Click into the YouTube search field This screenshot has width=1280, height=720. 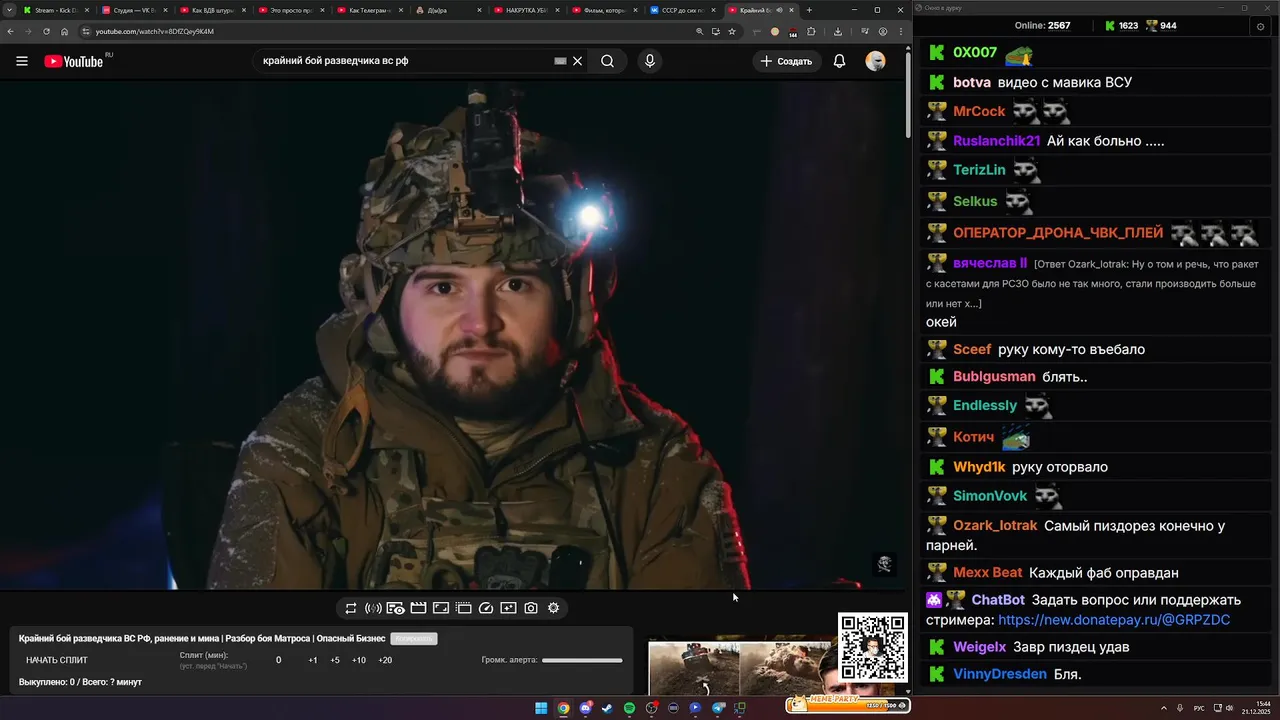pos(405,61)
